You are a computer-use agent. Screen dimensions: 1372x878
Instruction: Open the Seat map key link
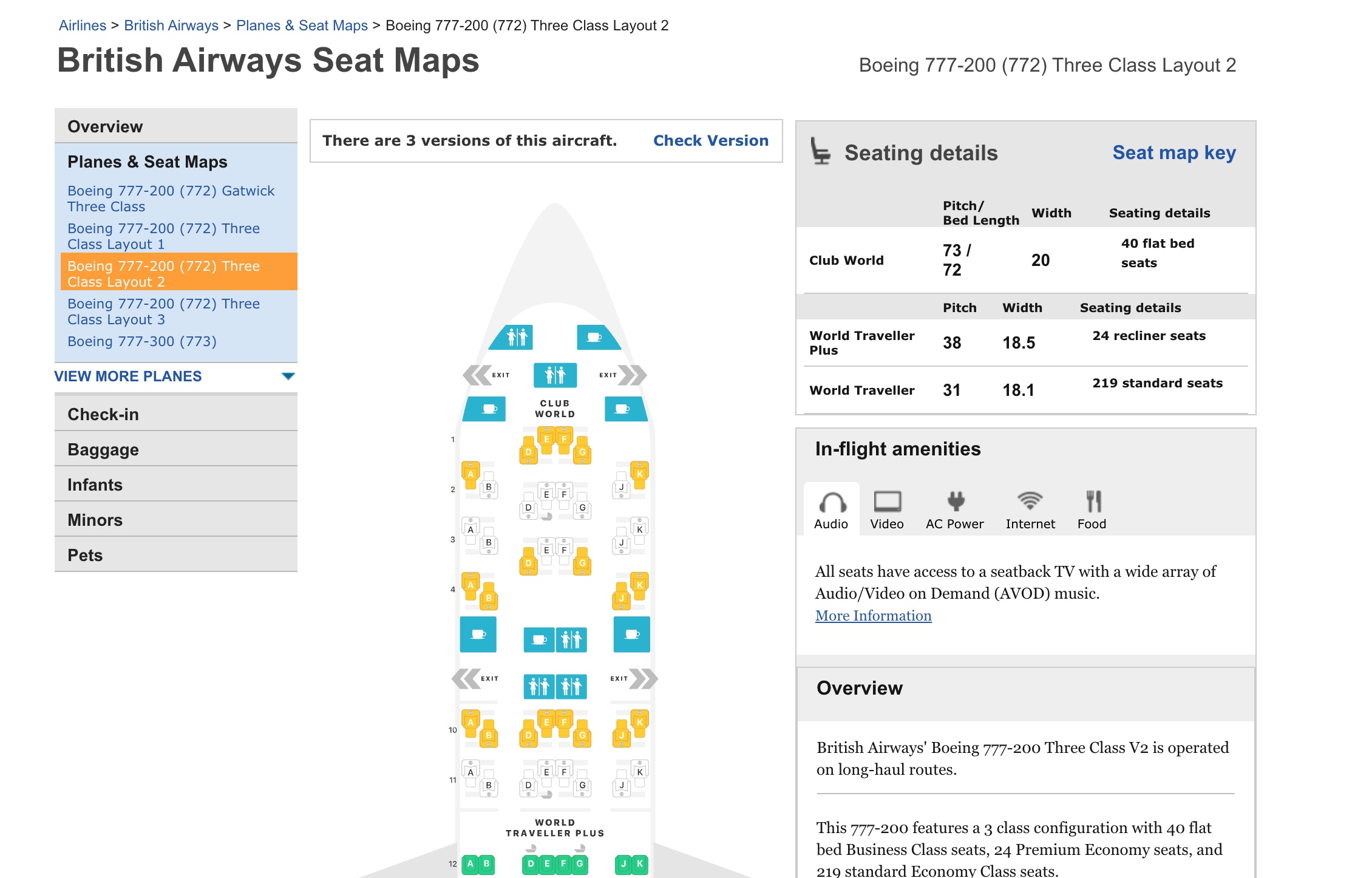1173,153
